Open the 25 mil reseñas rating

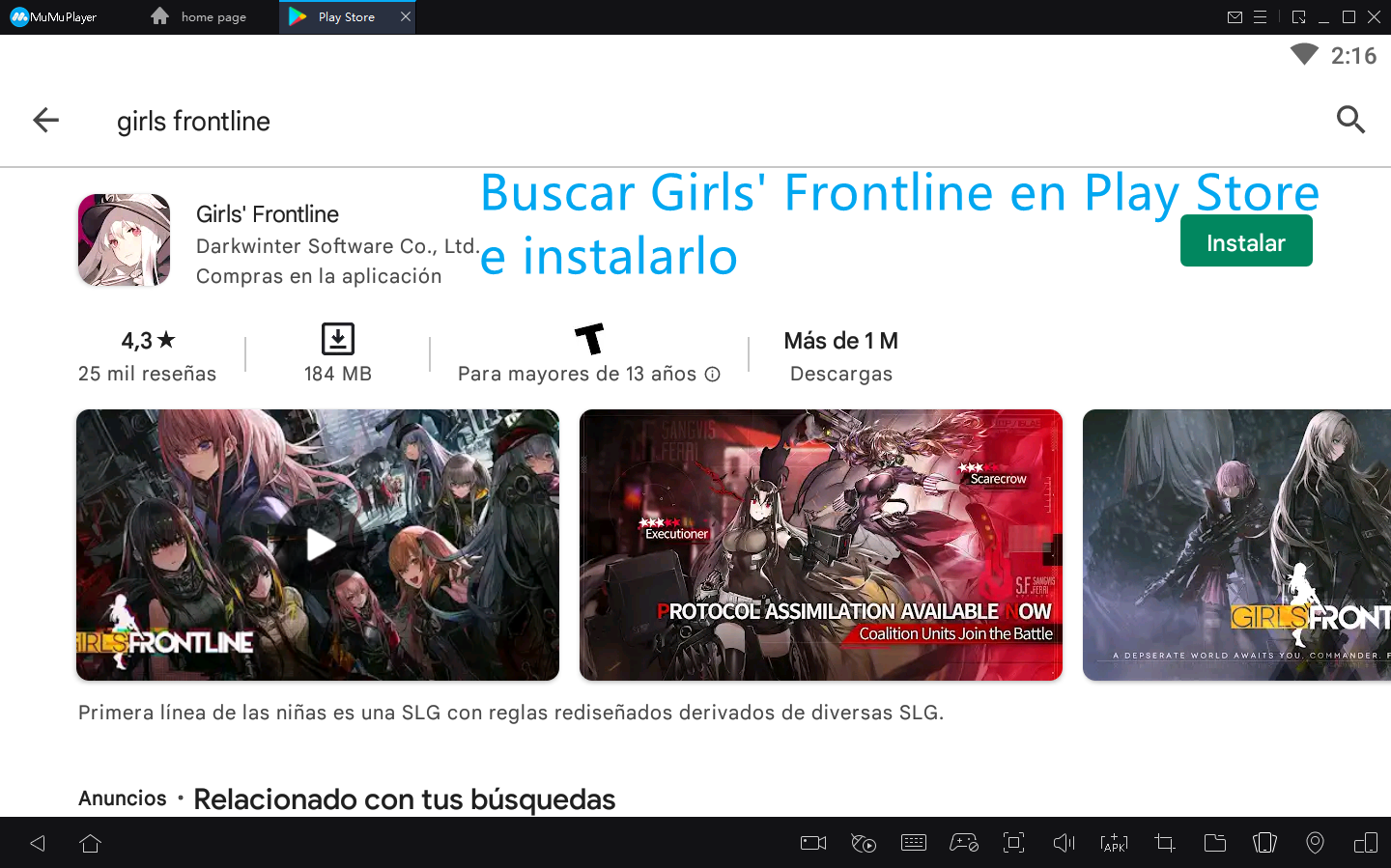(147, 355)
